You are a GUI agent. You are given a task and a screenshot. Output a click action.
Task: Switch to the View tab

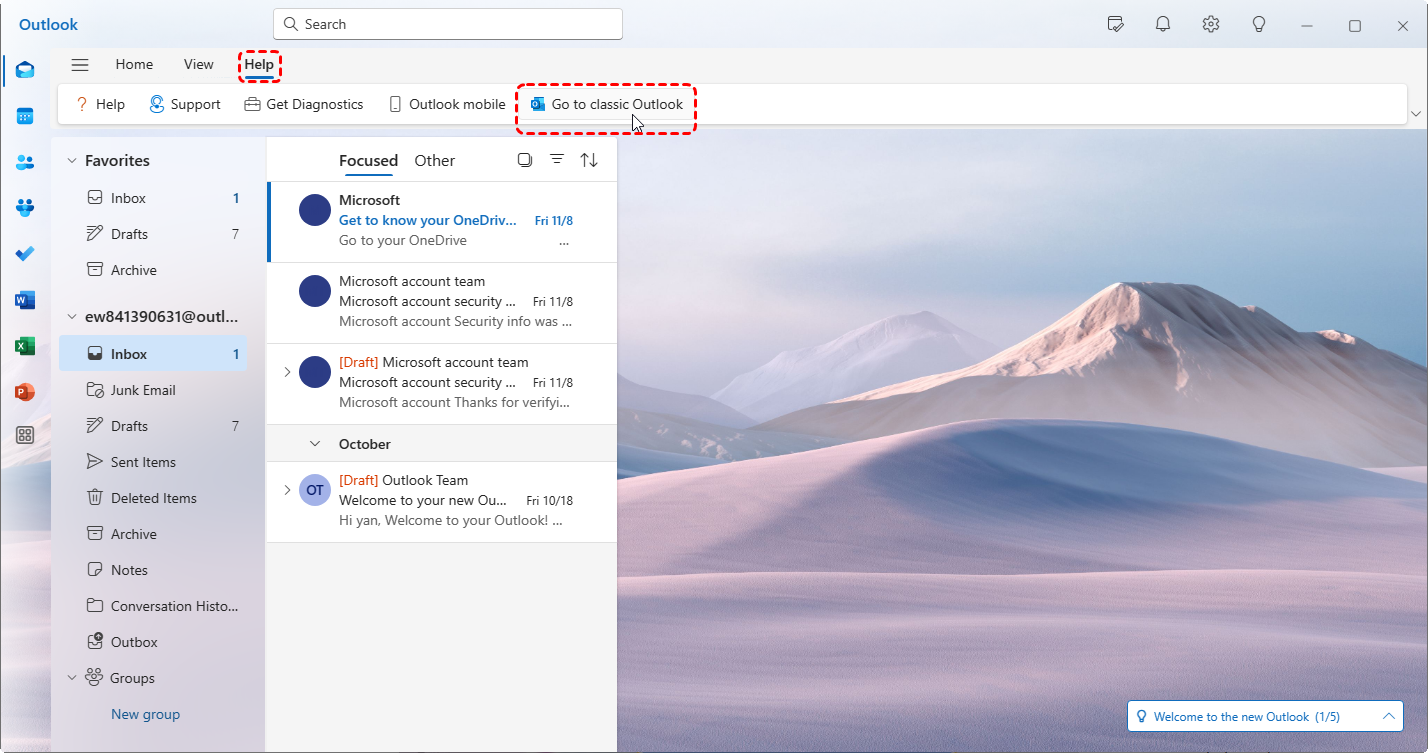(199, 65)
